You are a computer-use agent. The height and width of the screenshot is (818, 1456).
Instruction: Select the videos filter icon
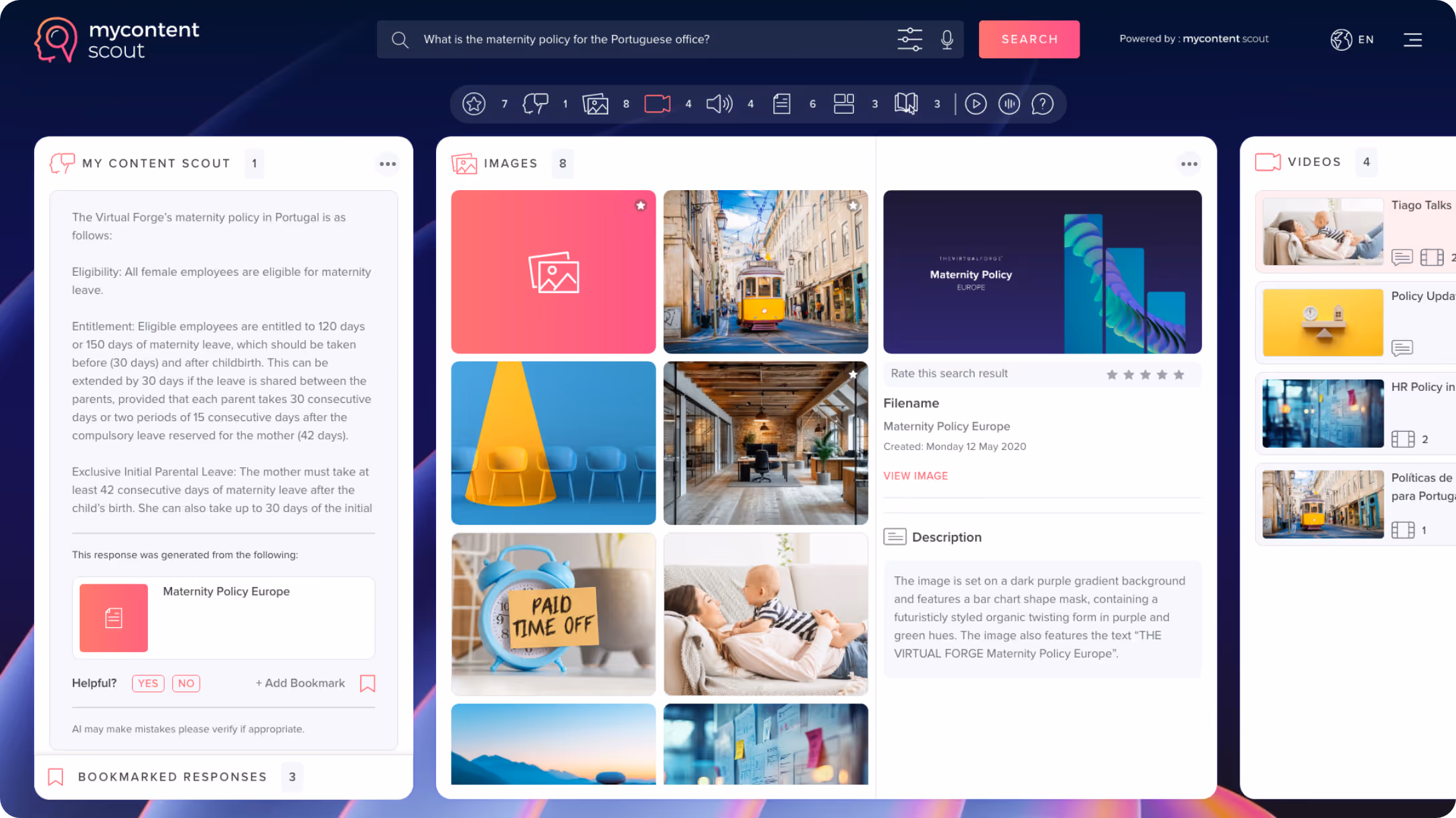[657, 104]
